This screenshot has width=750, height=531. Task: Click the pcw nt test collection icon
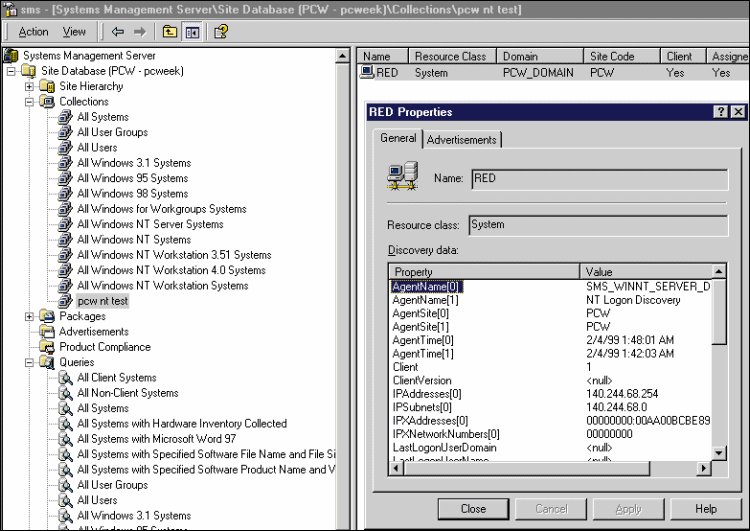65,301
